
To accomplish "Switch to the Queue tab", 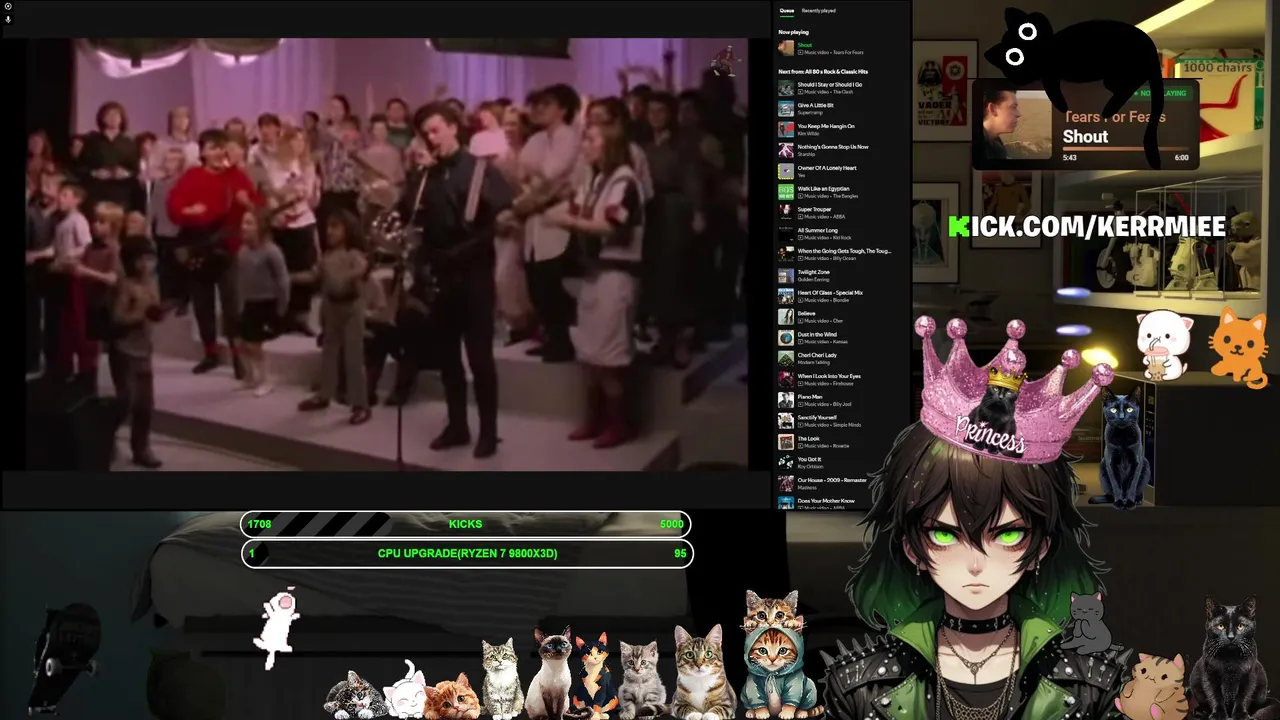I will [x=786, y=11].
